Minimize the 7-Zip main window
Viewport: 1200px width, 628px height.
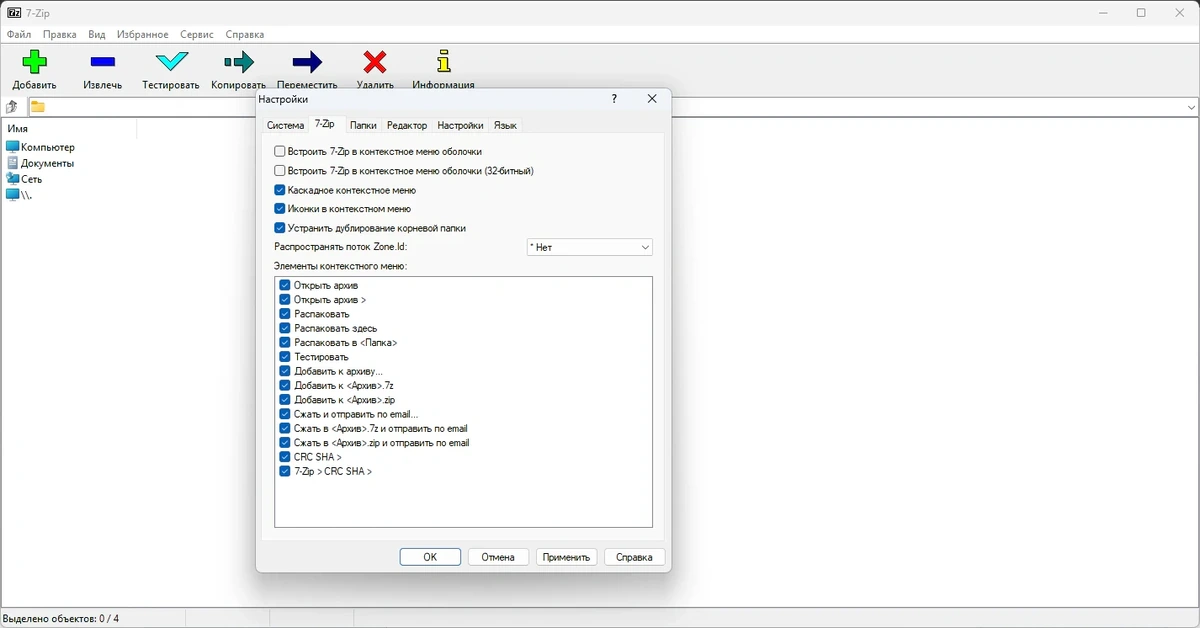click(x=1104, y=13)
